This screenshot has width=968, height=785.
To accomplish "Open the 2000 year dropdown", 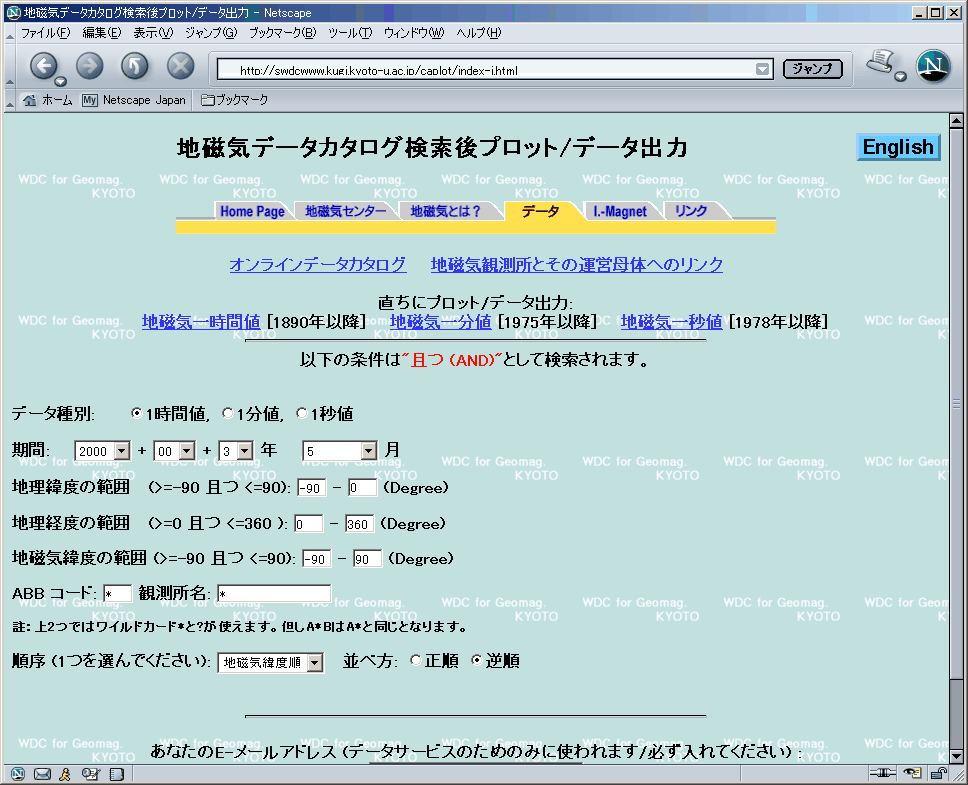I will click(102, 451).
